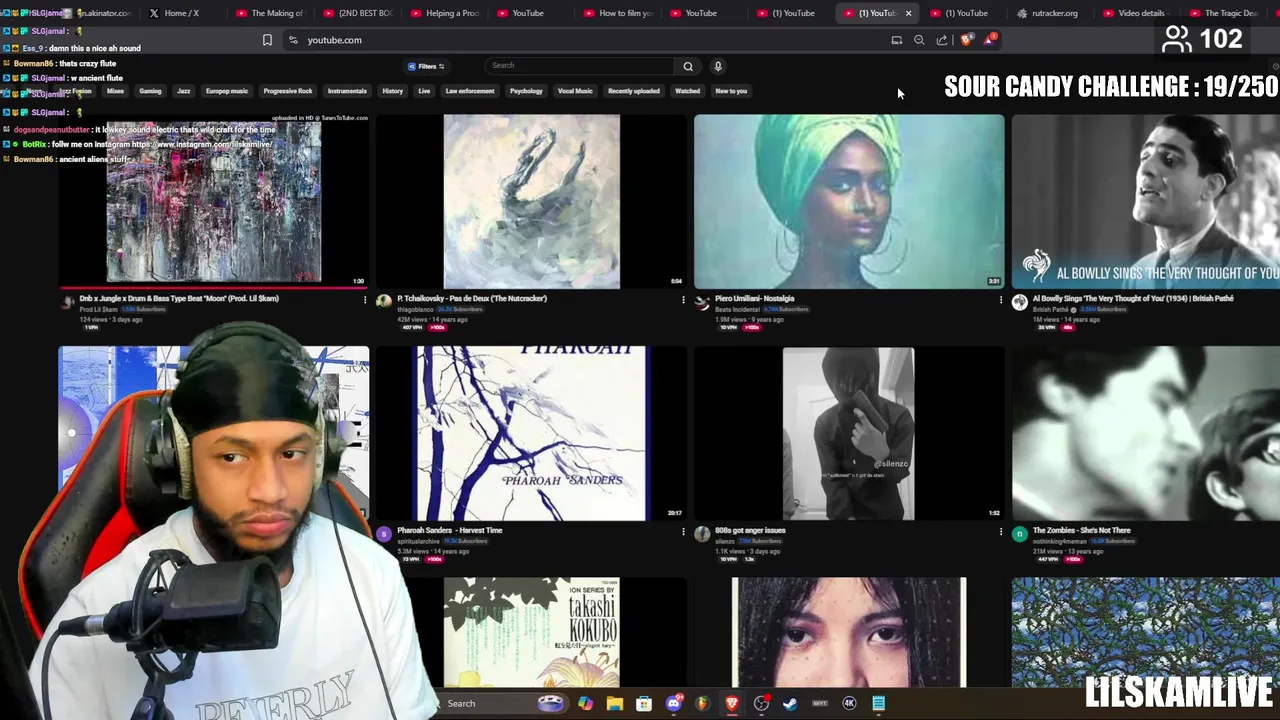Click Brave Rewards triangle icon
The image size is (1280, 720).
tap(989, 40)
